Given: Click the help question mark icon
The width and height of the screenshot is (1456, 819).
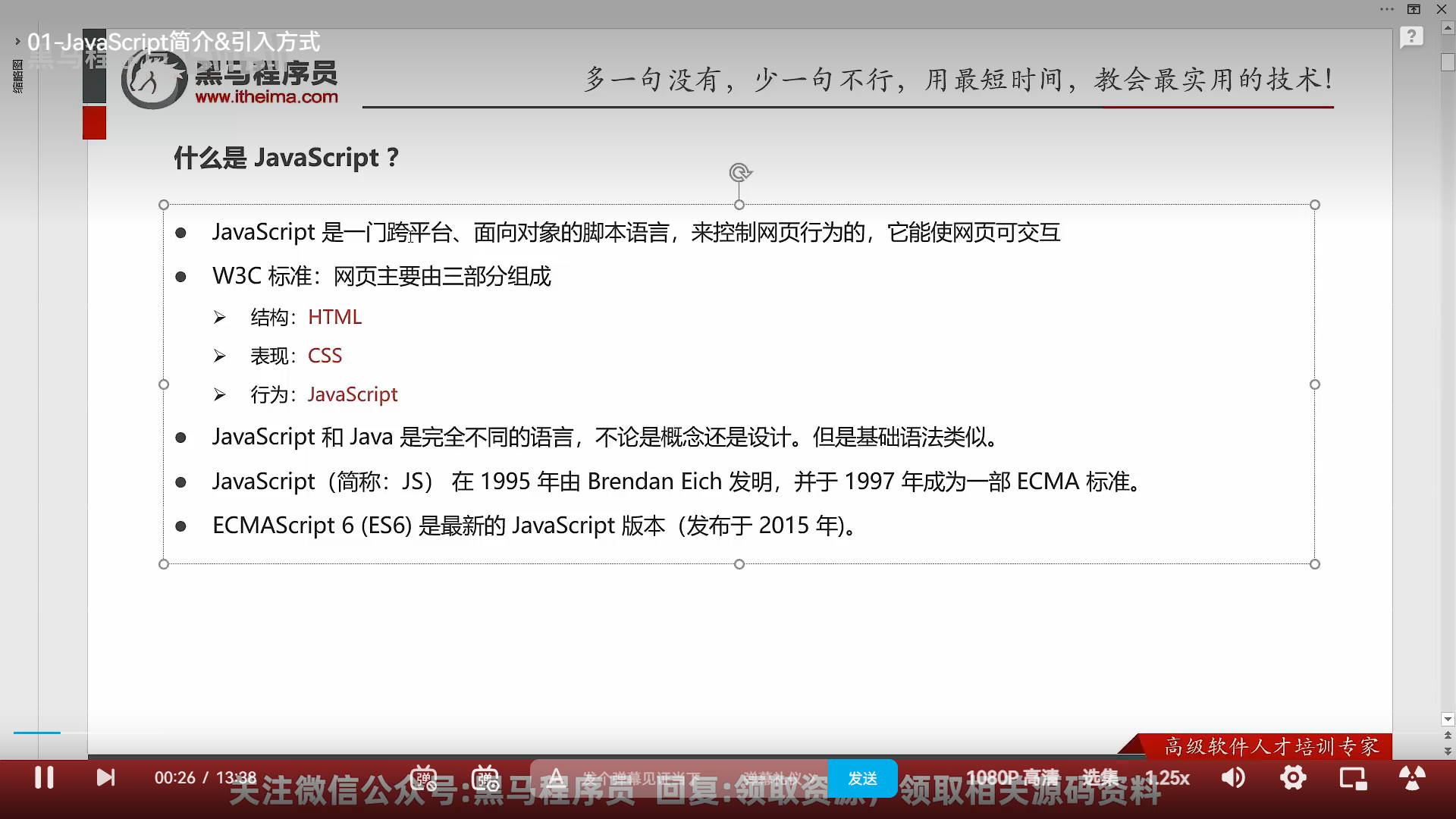Looking at the screenshot, I should (x=1410, y=36).
